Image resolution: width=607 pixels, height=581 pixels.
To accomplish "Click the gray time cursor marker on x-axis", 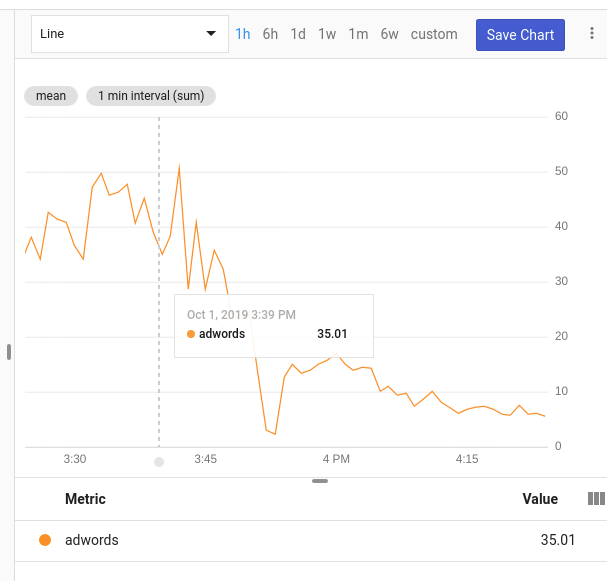I will coord(159,462).
